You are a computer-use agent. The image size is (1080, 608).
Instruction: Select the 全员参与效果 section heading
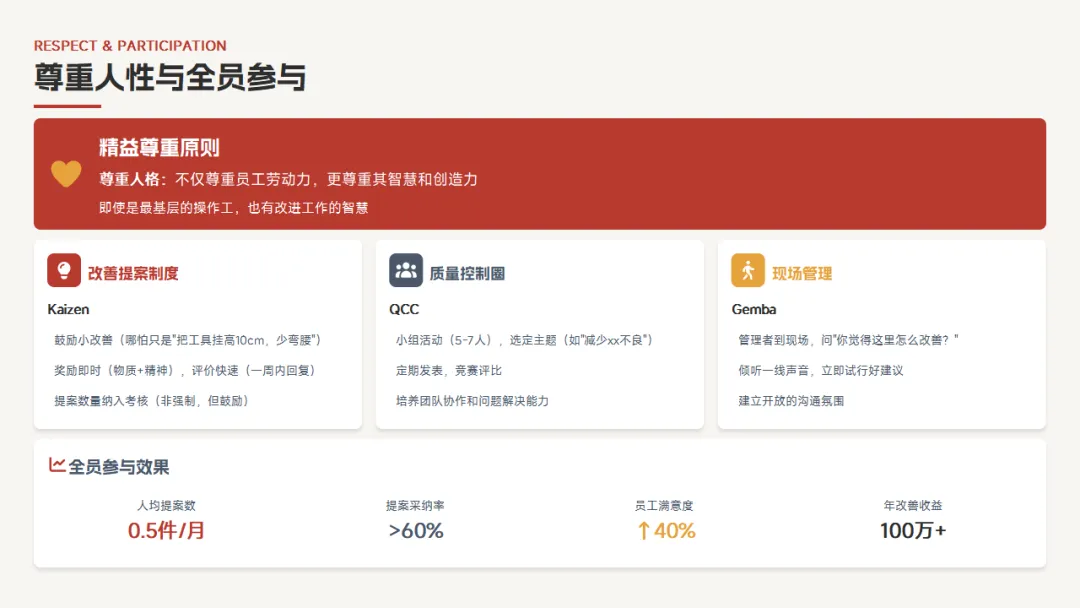pyautogui.click(x=119, y=467)
